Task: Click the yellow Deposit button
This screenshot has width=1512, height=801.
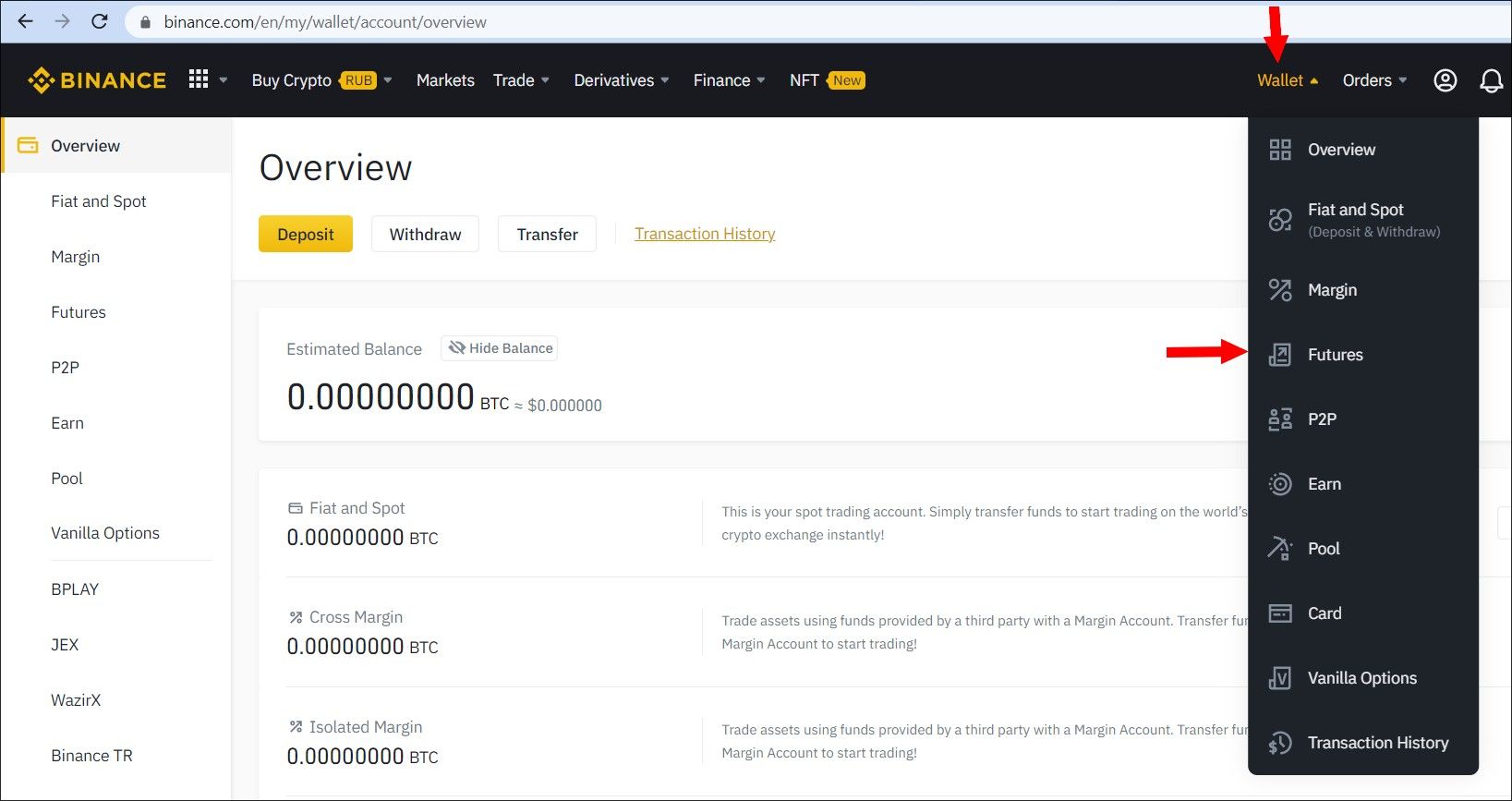Action: pos(306,234)
